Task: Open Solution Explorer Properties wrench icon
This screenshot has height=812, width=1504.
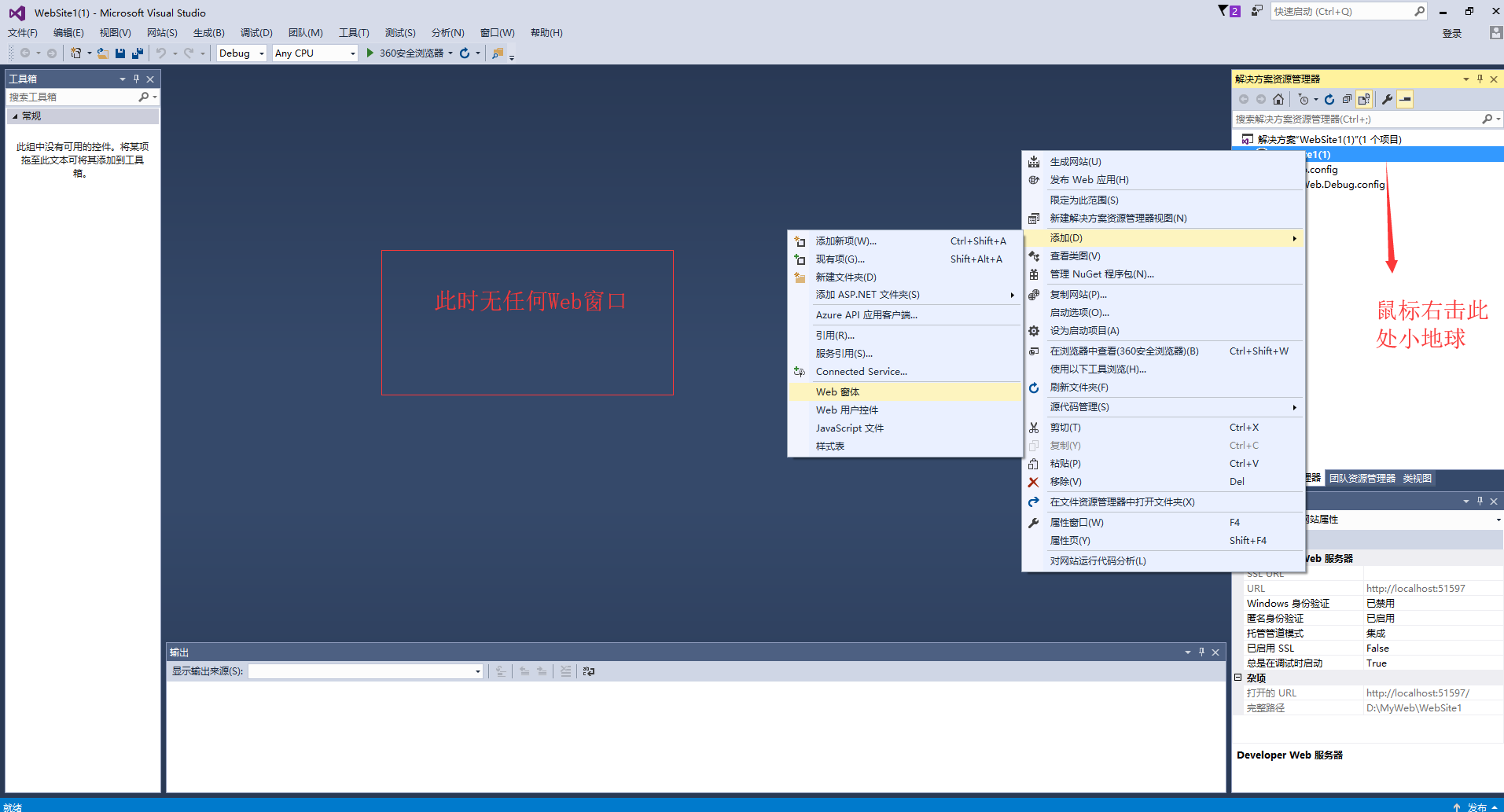Action: [1386, 99]
